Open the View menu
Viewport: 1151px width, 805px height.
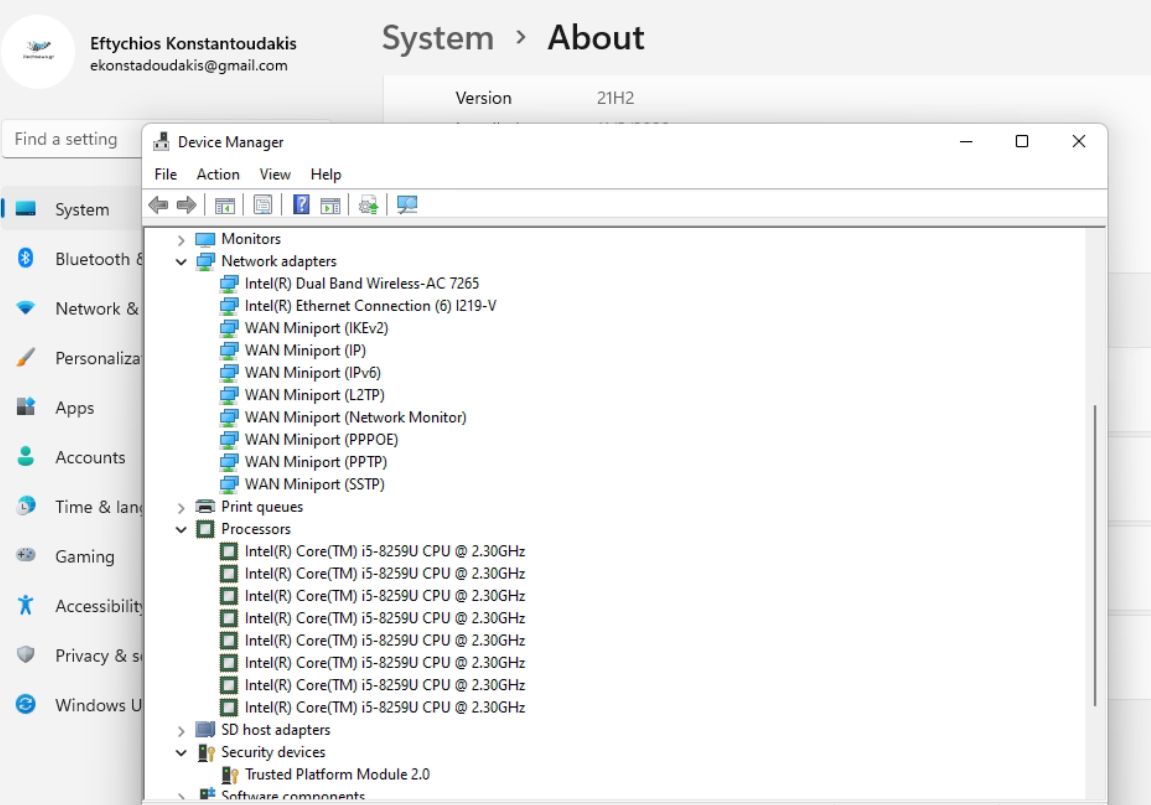(275, 174)
